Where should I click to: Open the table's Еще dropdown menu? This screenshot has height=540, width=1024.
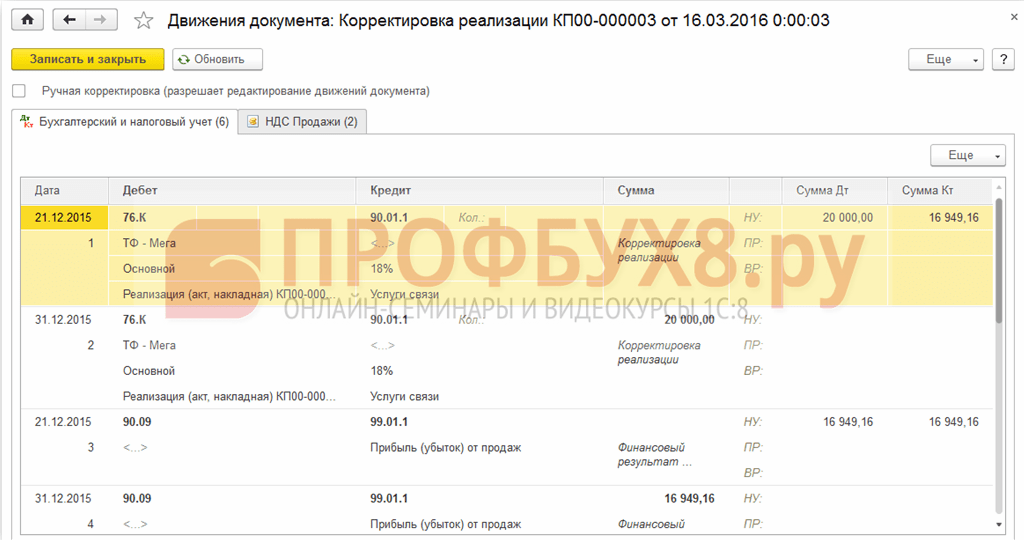click(x=968, y=155)
